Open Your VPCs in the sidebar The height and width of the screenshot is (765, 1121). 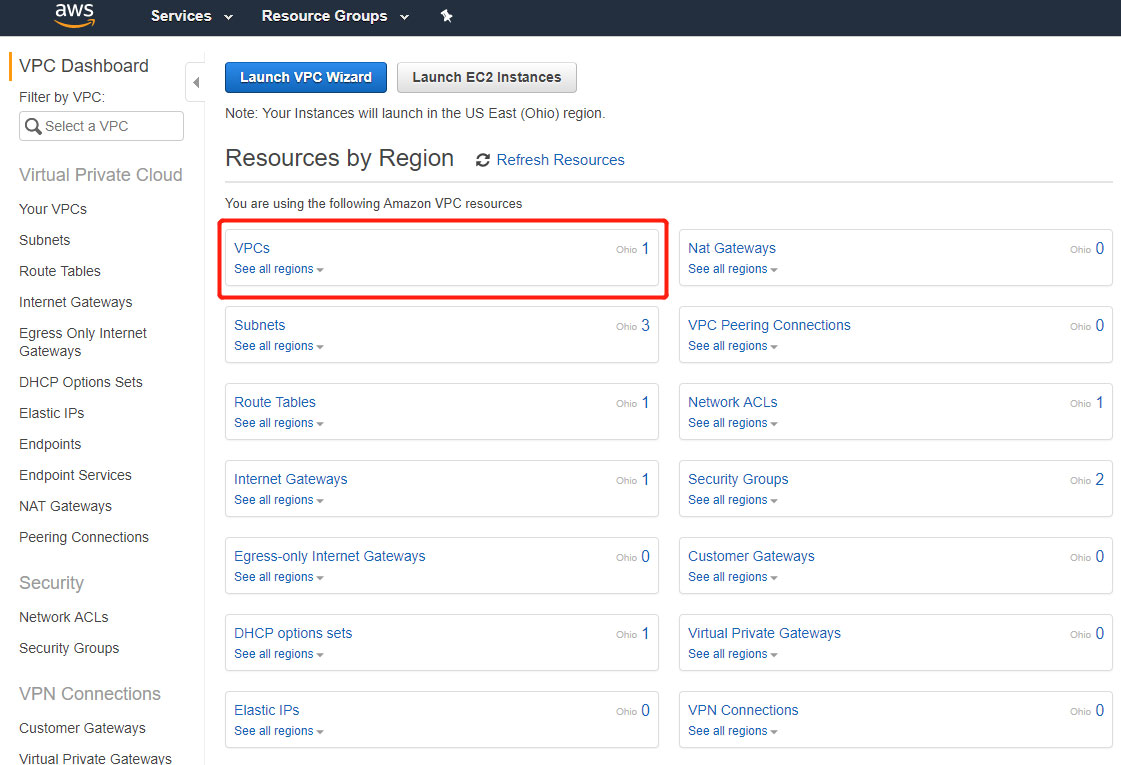[53, 209]
